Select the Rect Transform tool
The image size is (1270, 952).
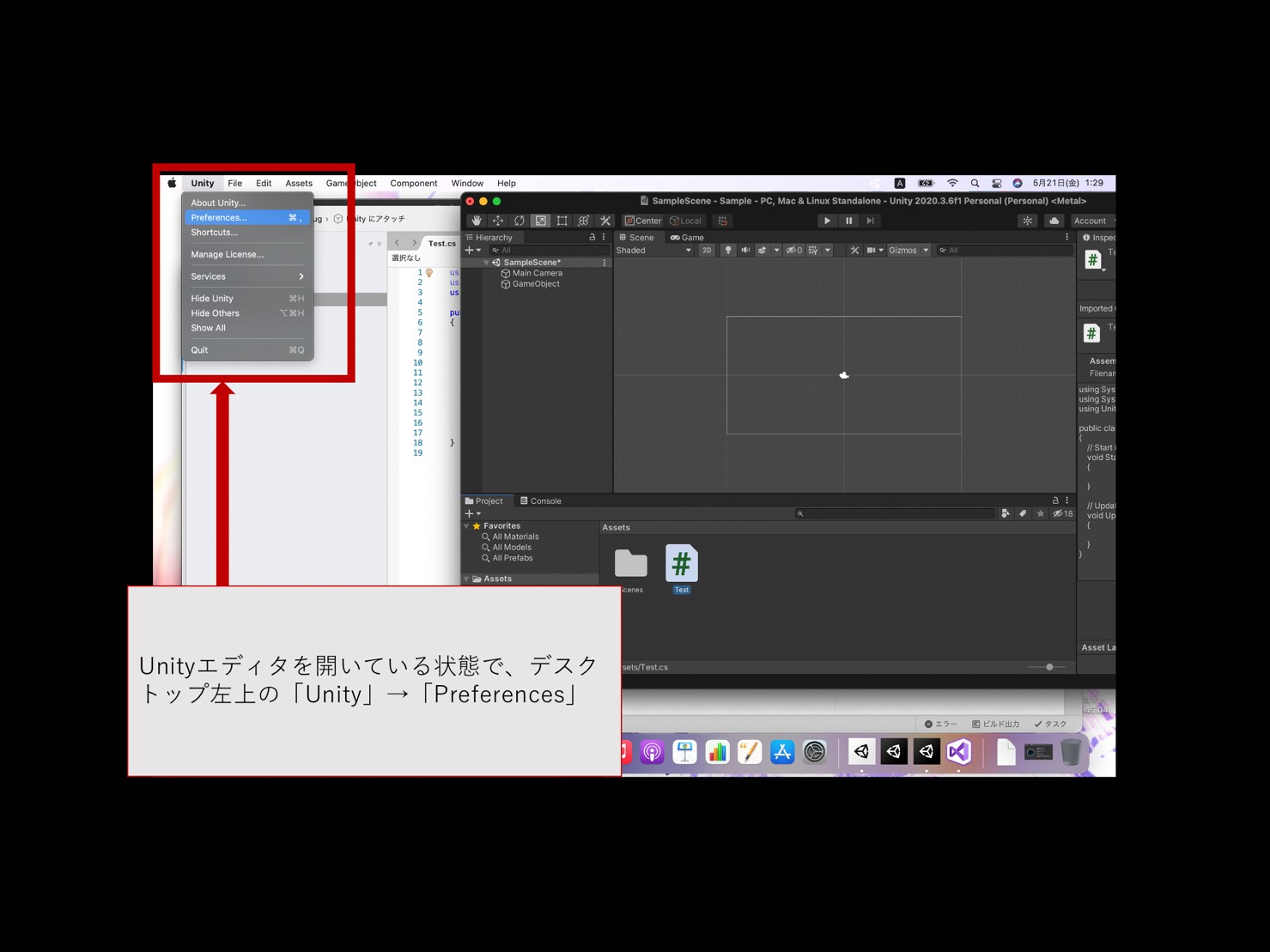pyautogui.click(x=562, y=221)
